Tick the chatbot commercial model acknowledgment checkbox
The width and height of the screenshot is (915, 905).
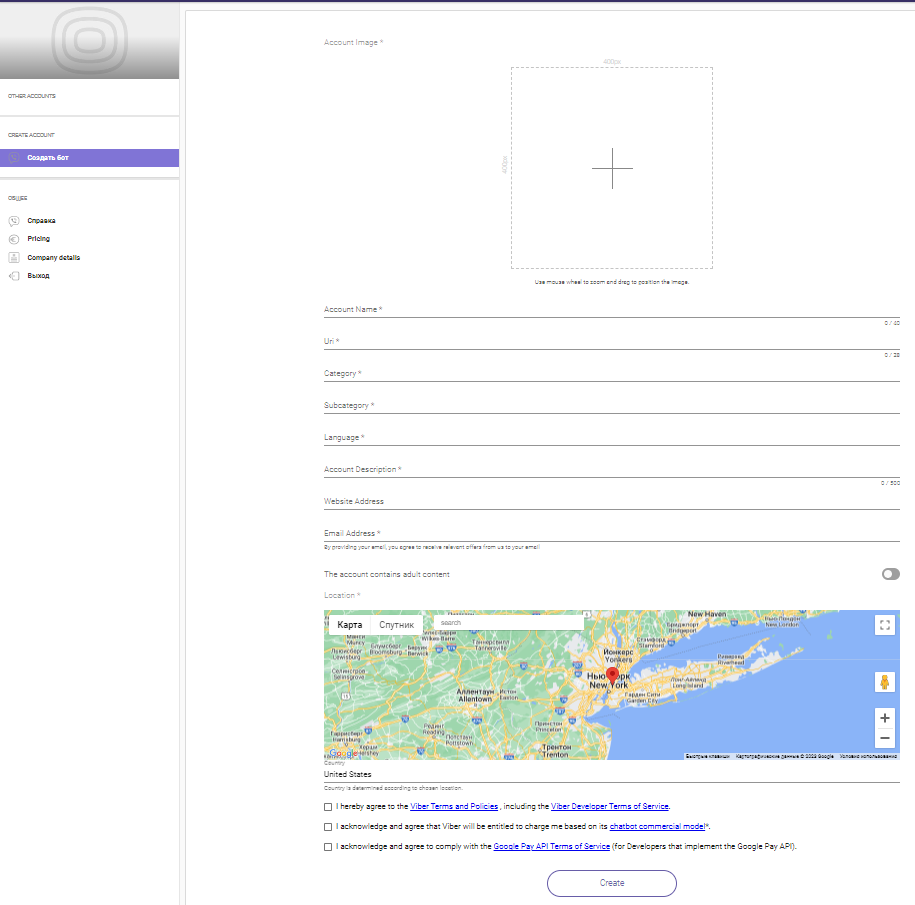pos(329,827)
